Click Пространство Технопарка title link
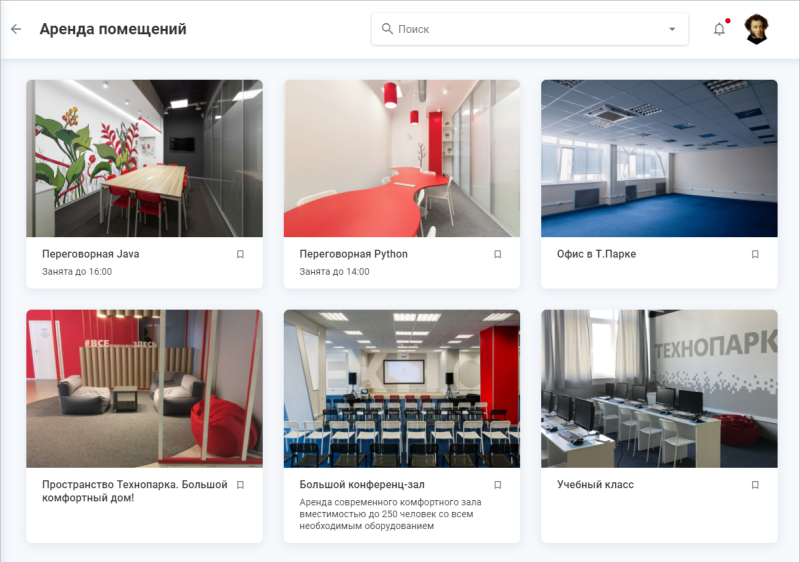The height and width of the screenshot is (562, 800). pyautogui.click(x=135, y=491)
